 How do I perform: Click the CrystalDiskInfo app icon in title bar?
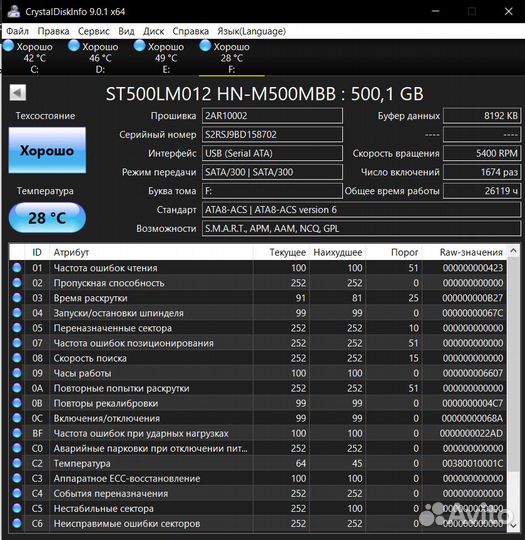click(14, 11)
